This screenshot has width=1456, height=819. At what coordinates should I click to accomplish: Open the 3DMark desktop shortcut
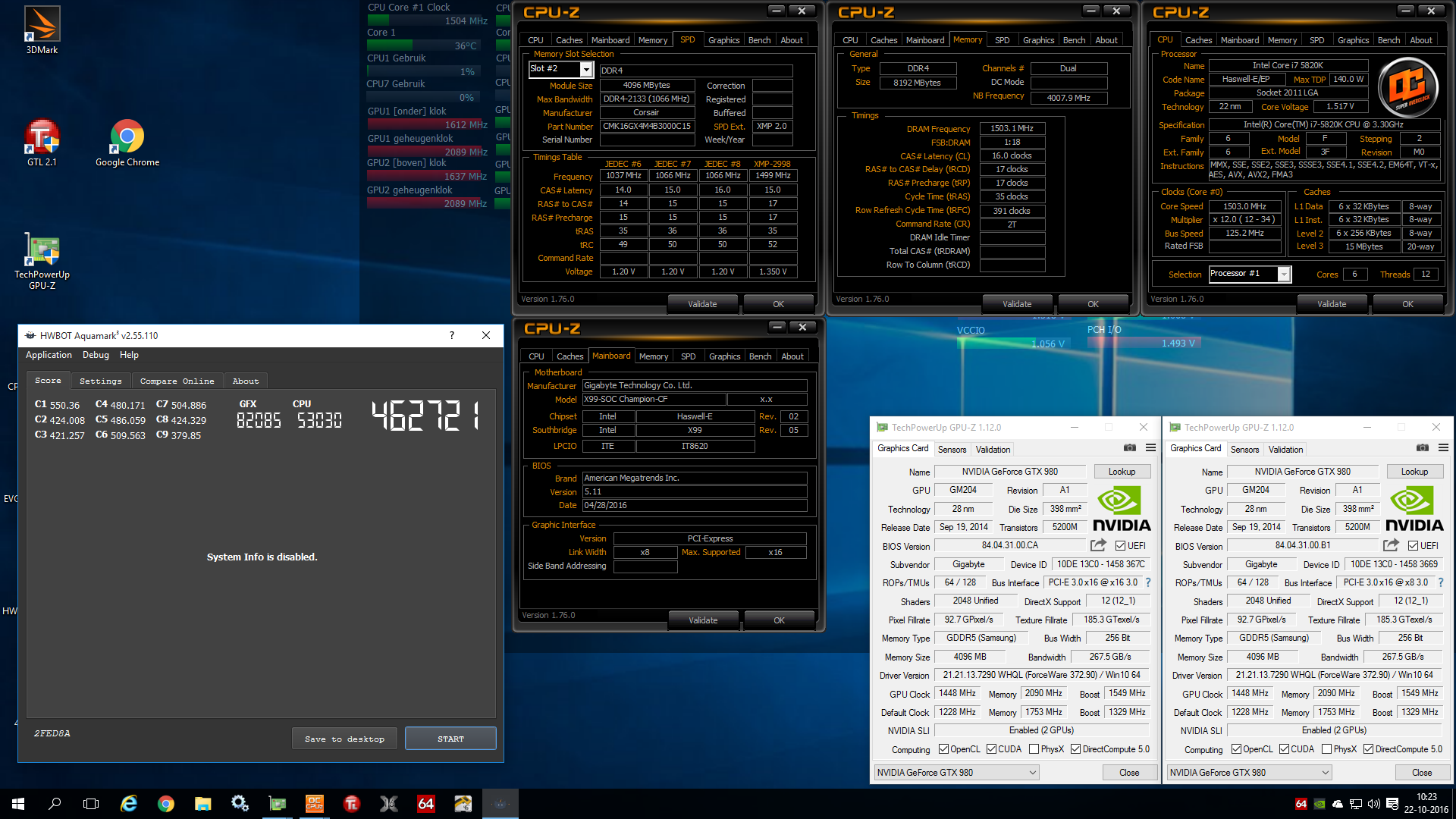pos(42,30)
